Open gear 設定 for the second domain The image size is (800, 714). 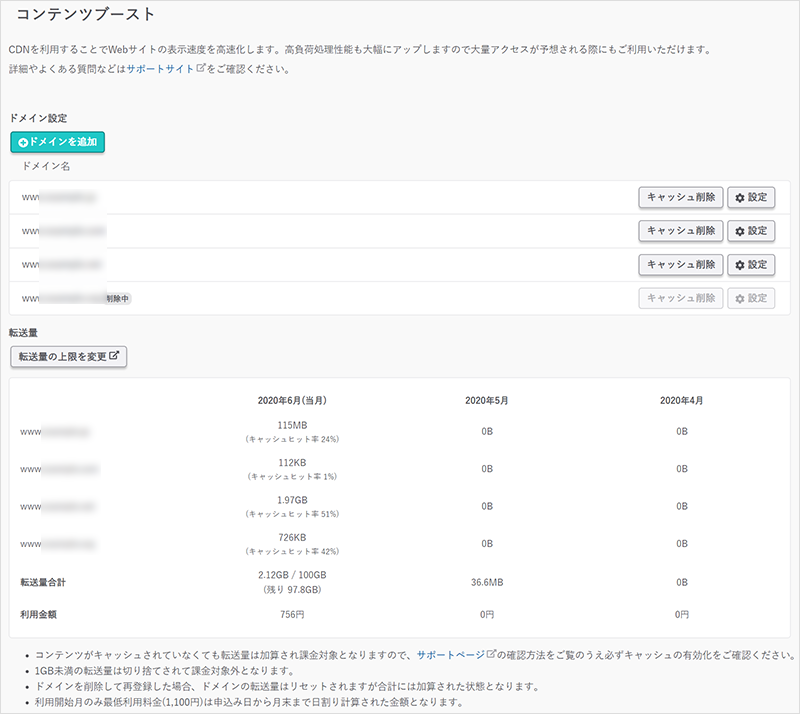[x=751, y=231]
